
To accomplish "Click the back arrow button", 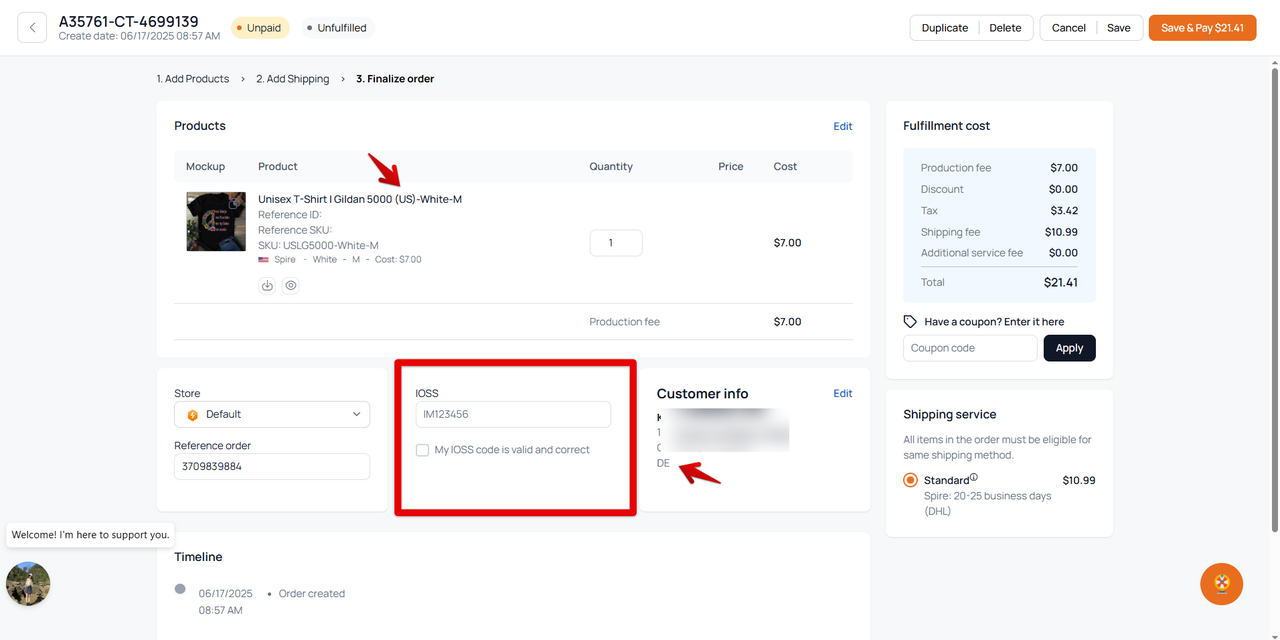I will click(32, 28).
